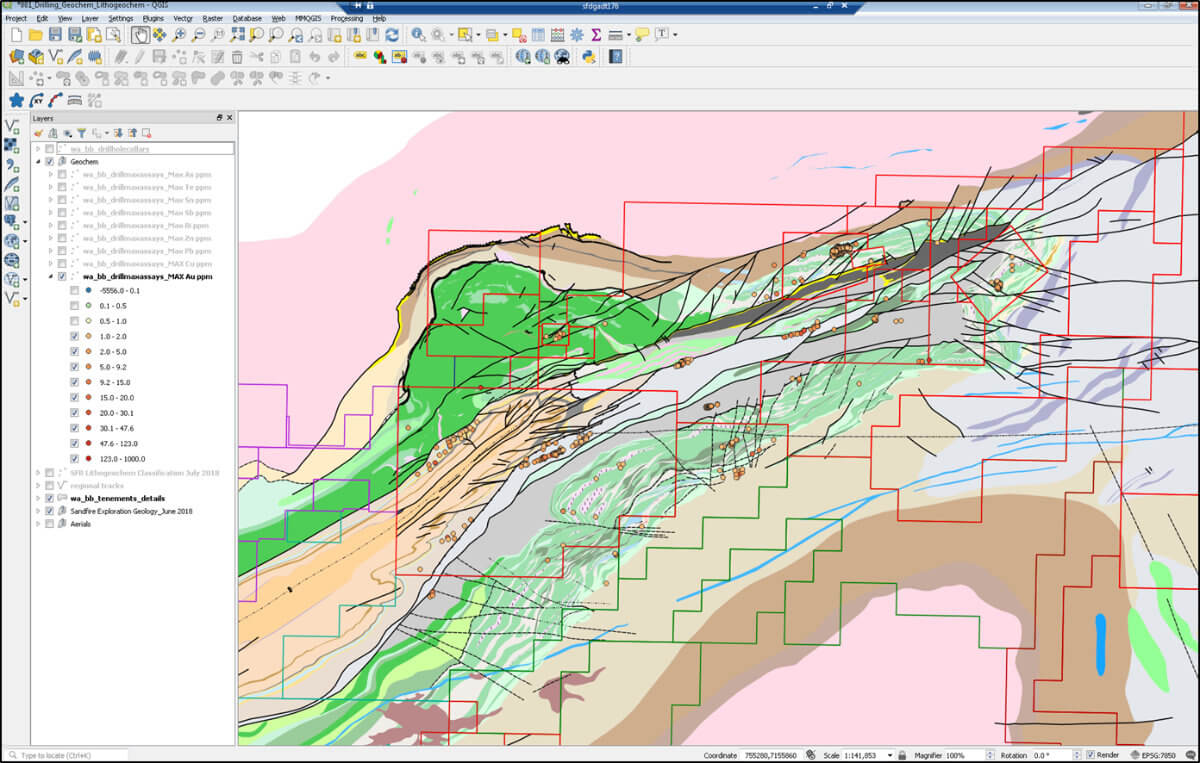Open the Raster menu
Screen dimensions: 1200x763
(x=211, y=17)
